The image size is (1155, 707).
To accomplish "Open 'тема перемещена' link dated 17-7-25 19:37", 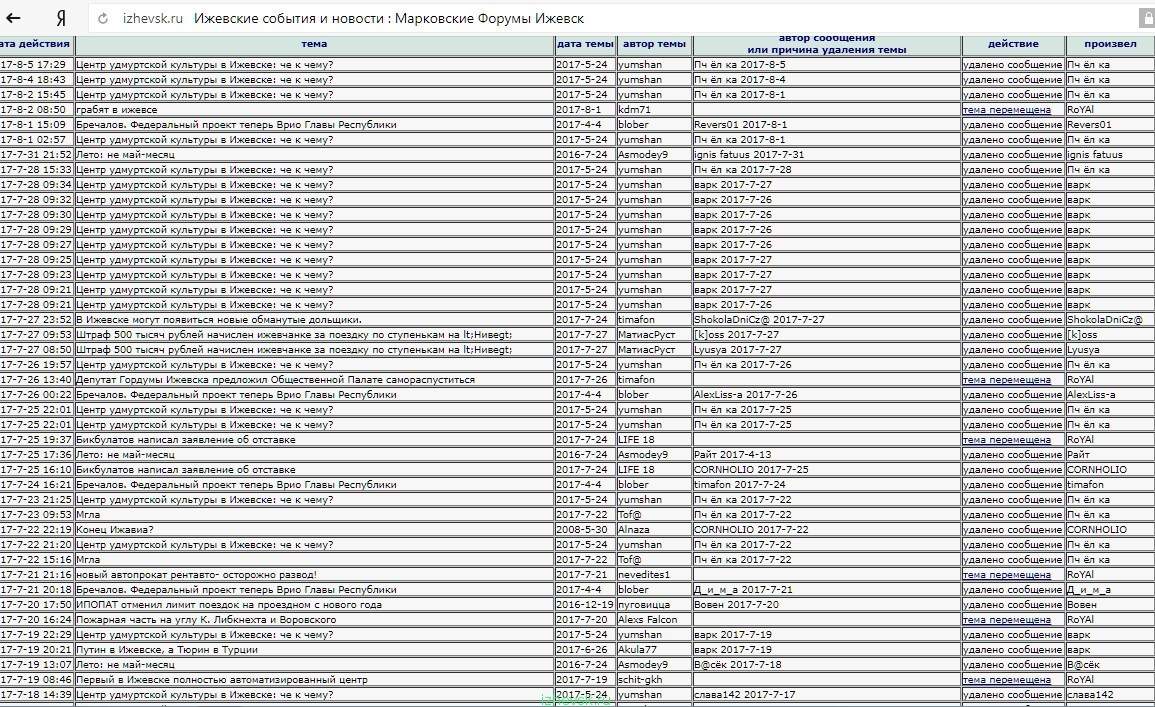I will click(1006, 440).
